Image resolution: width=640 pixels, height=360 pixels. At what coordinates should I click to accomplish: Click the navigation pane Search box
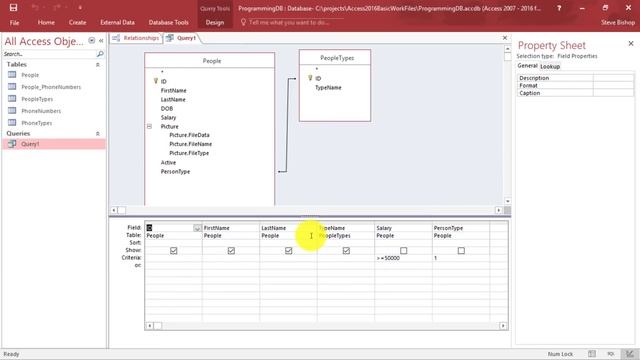click(49, 54)
